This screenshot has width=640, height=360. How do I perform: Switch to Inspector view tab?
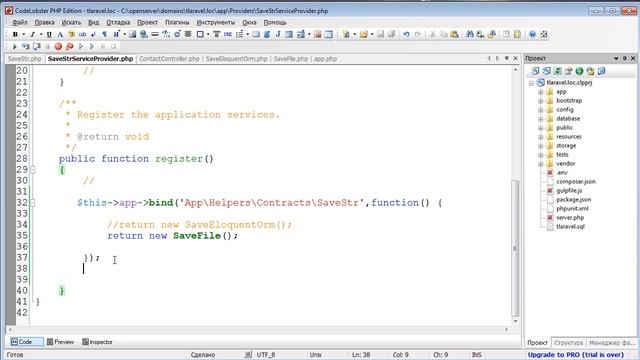[97, 342]
